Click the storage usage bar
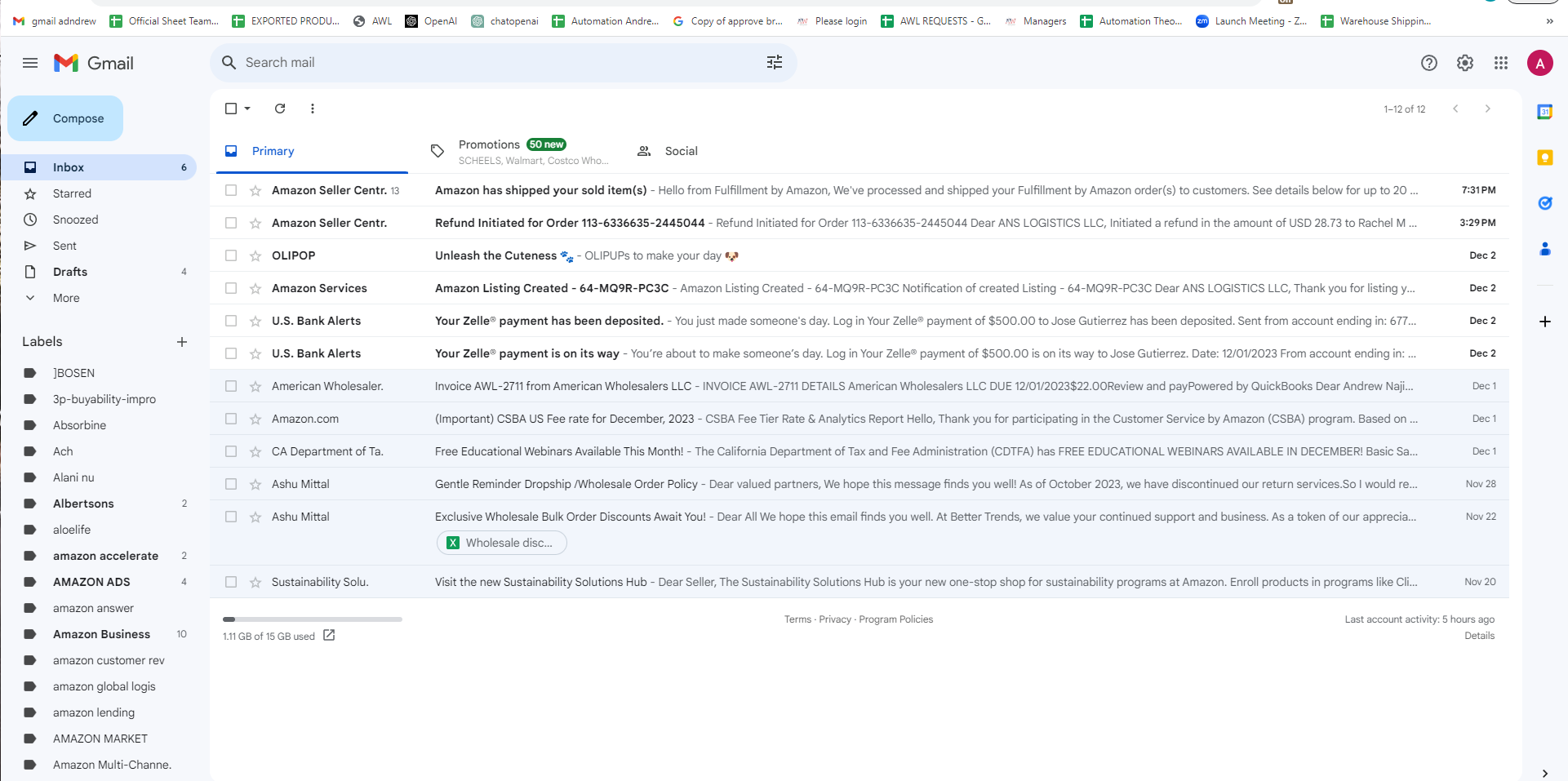Image resolution: width=1568 pixels, height=781 pixels. [x=313, y=619]
